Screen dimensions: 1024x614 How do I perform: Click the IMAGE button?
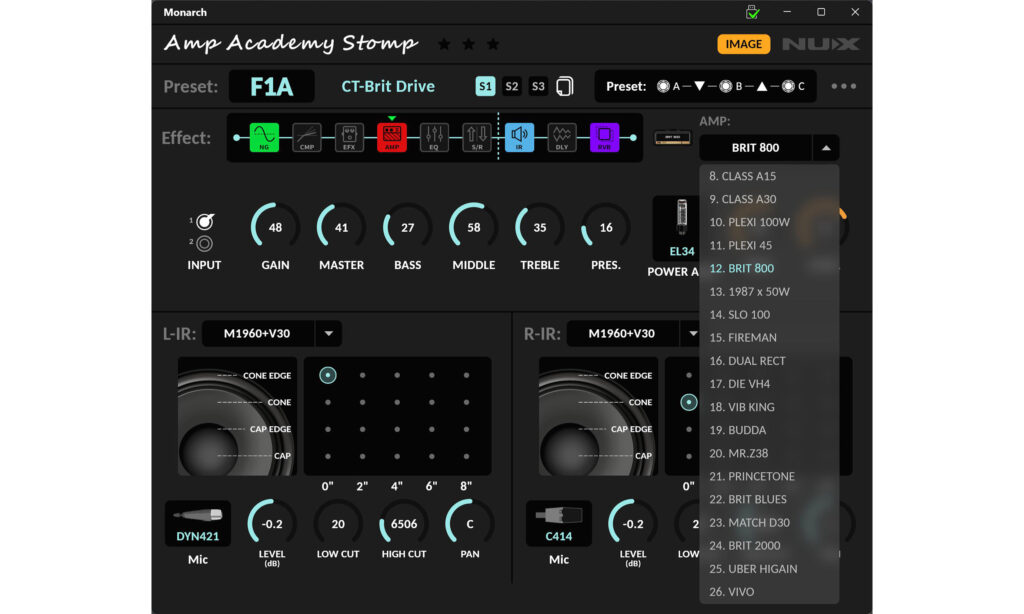(743, 44)
